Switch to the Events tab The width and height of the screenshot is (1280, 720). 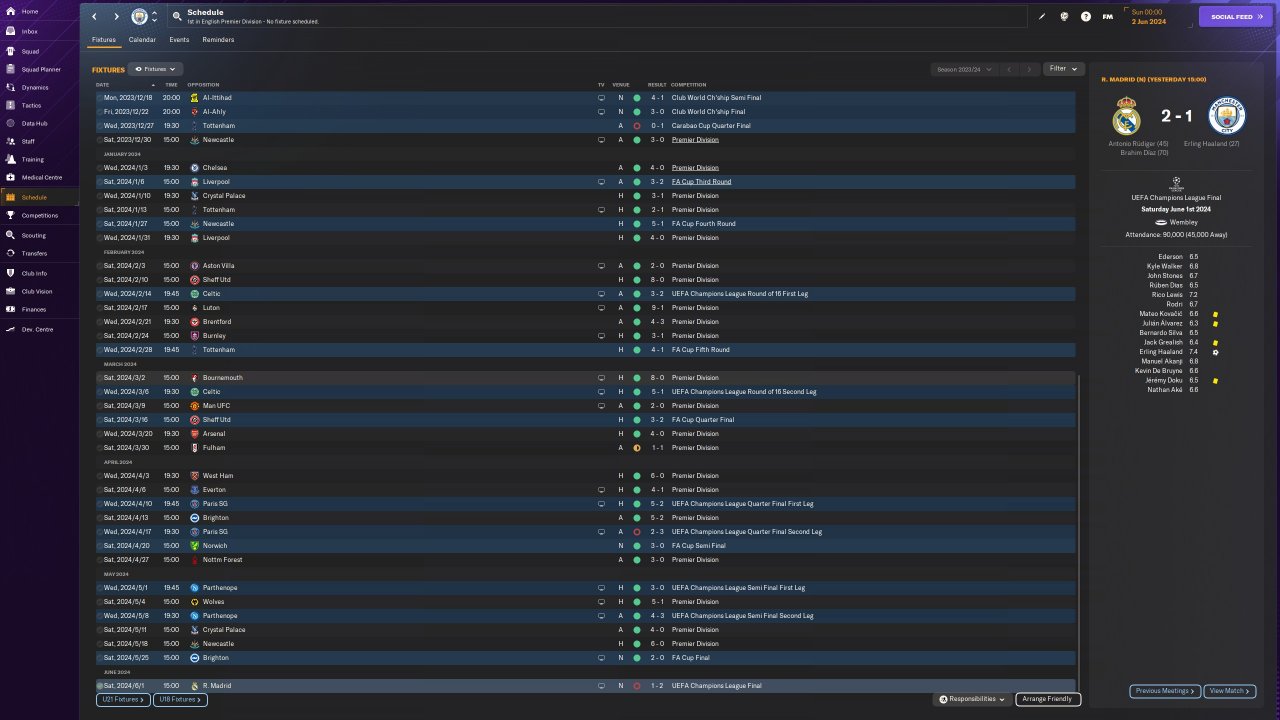point(179,40)
